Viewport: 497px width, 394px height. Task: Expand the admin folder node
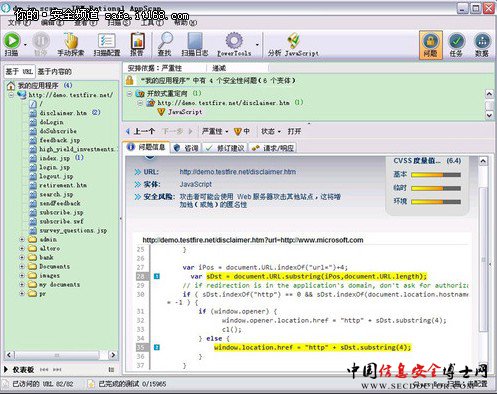[x=22, y=239]
